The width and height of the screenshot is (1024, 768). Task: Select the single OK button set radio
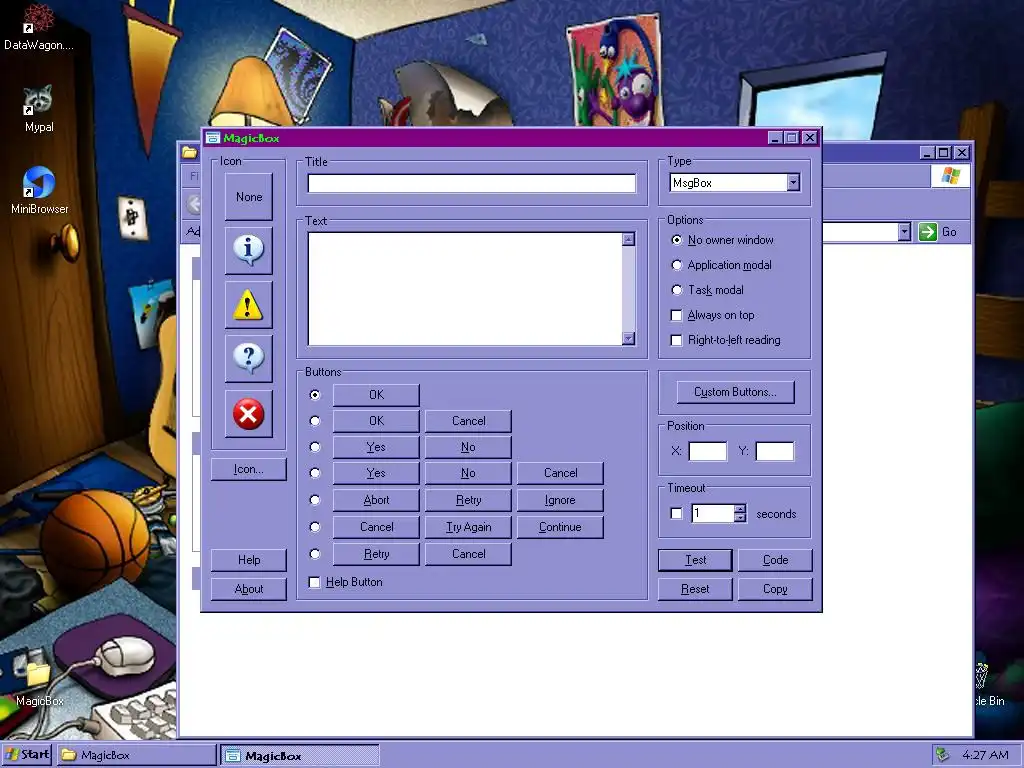[x=315, y=394]
